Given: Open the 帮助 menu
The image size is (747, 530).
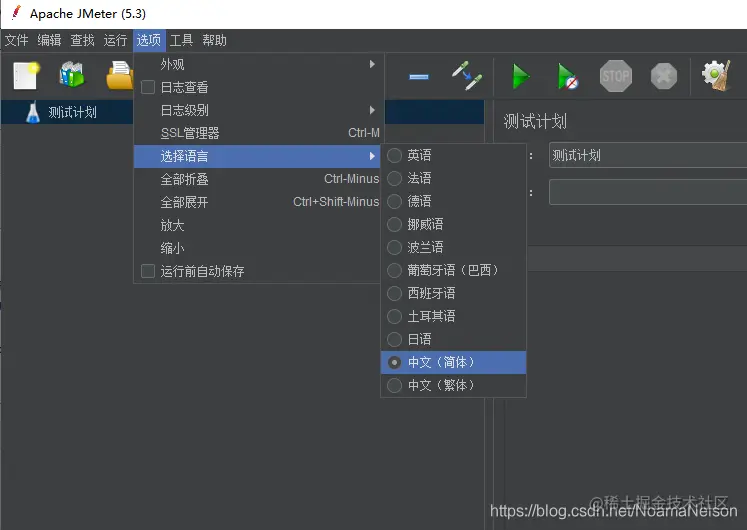Looking at the screenshot, I should tap(214, 40).
